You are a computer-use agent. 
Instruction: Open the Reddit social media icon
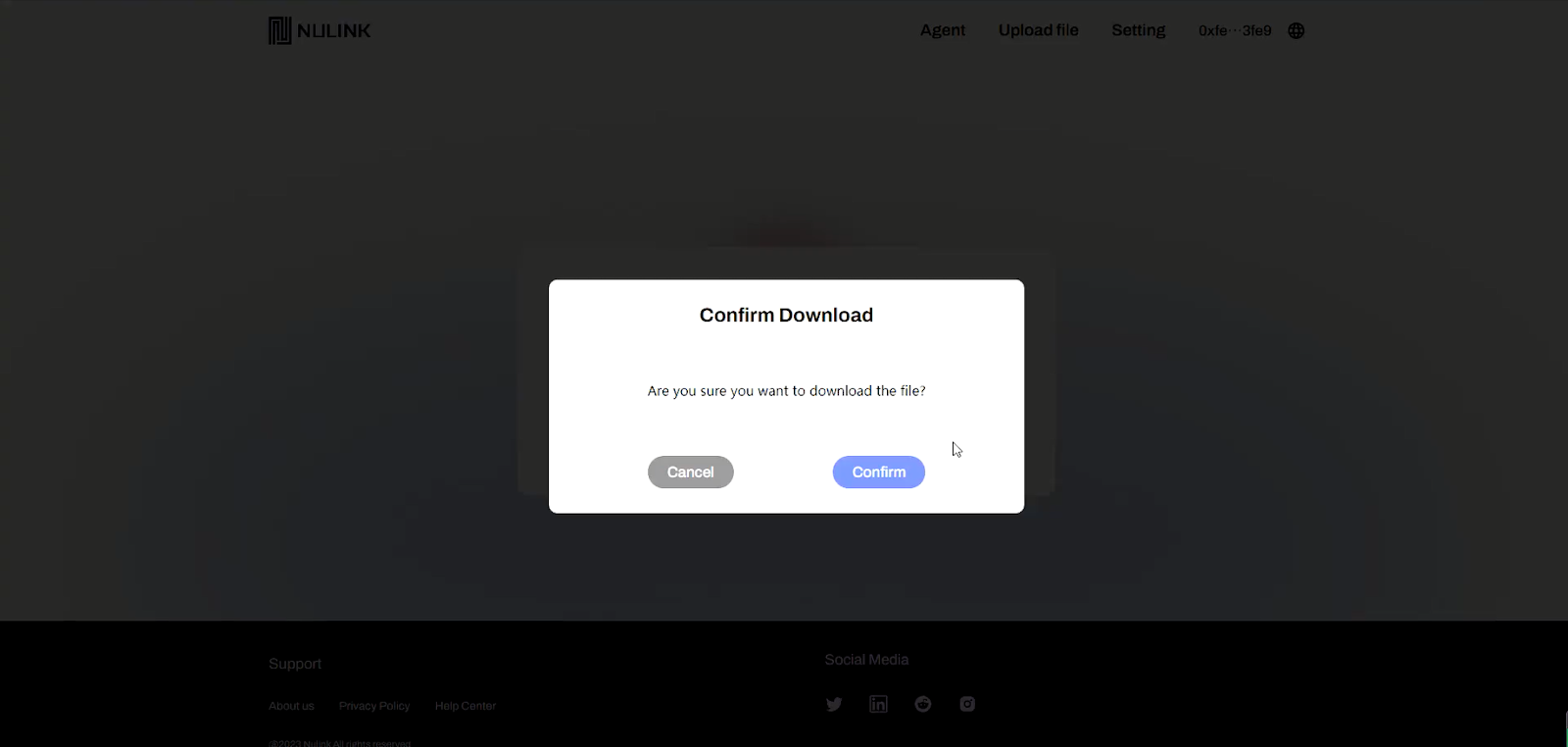pos(923,704)
